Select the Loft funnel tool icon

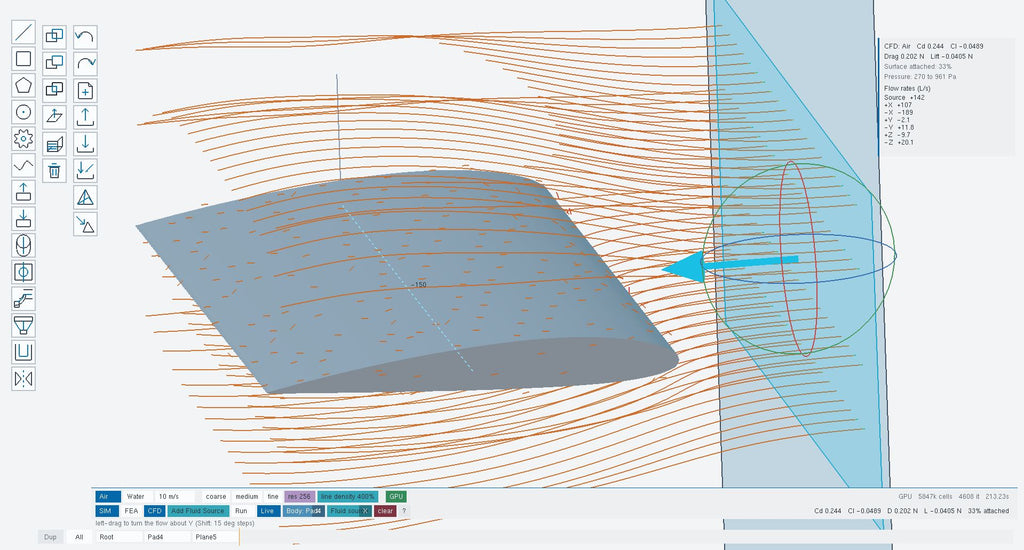(24, 325)
